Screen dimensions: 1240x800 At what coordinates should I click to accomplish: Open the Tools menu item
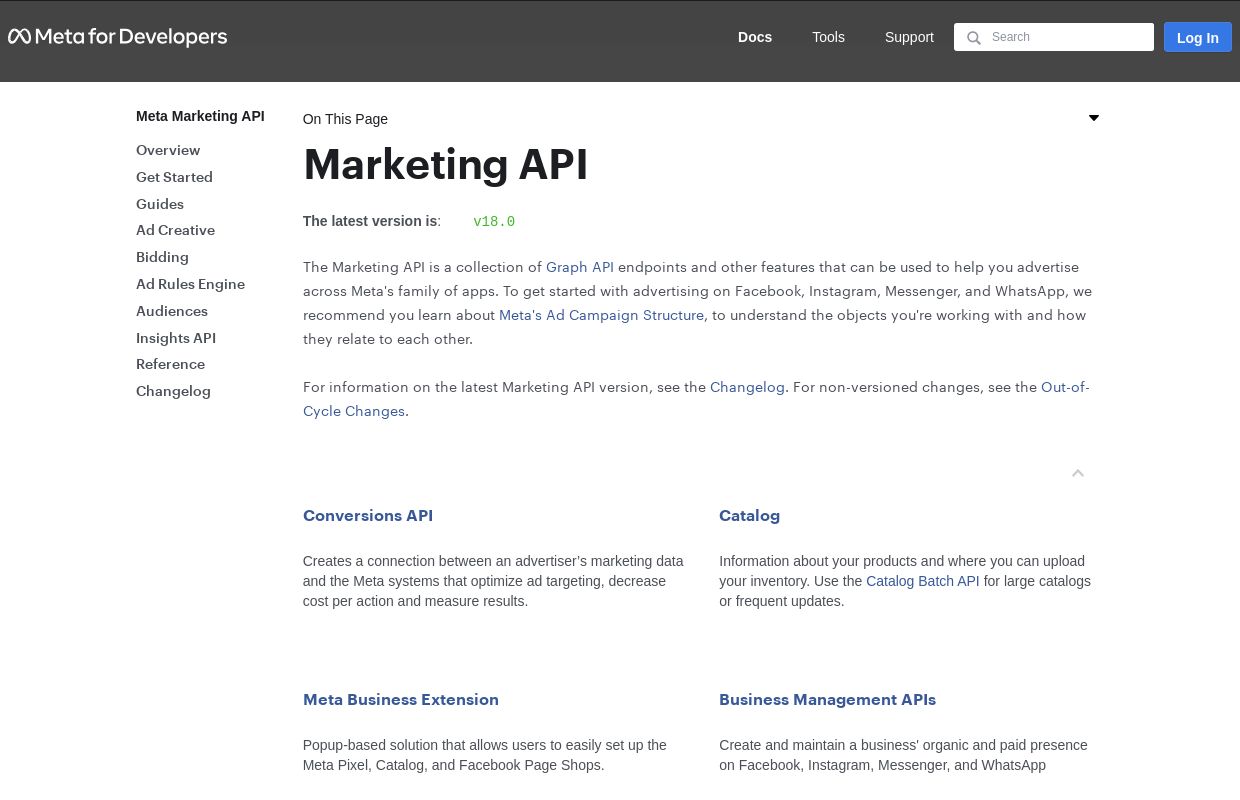tap(828, 37)
